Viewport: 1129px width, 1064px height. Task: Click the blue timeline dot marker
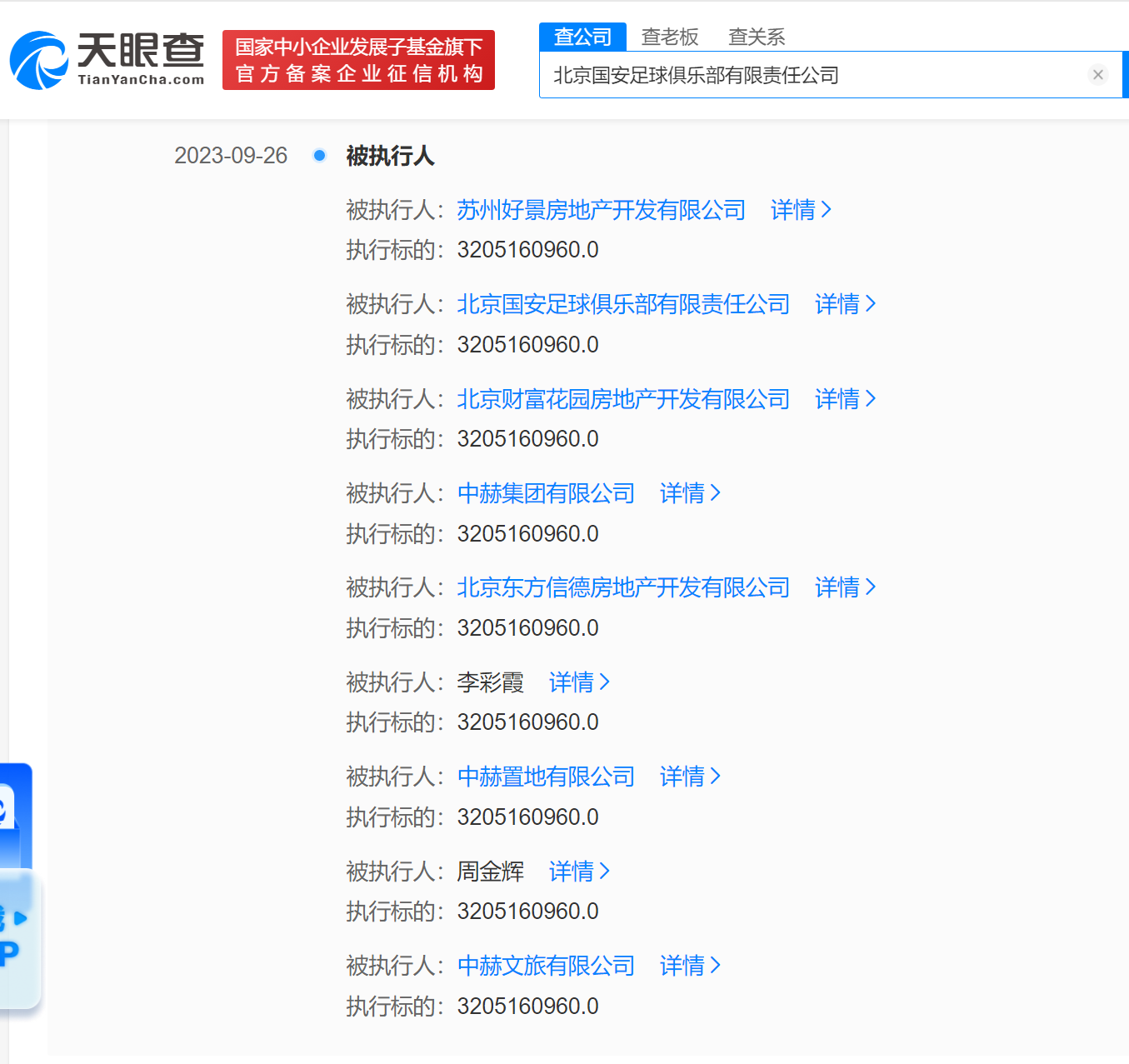click(x=319, y=155)
